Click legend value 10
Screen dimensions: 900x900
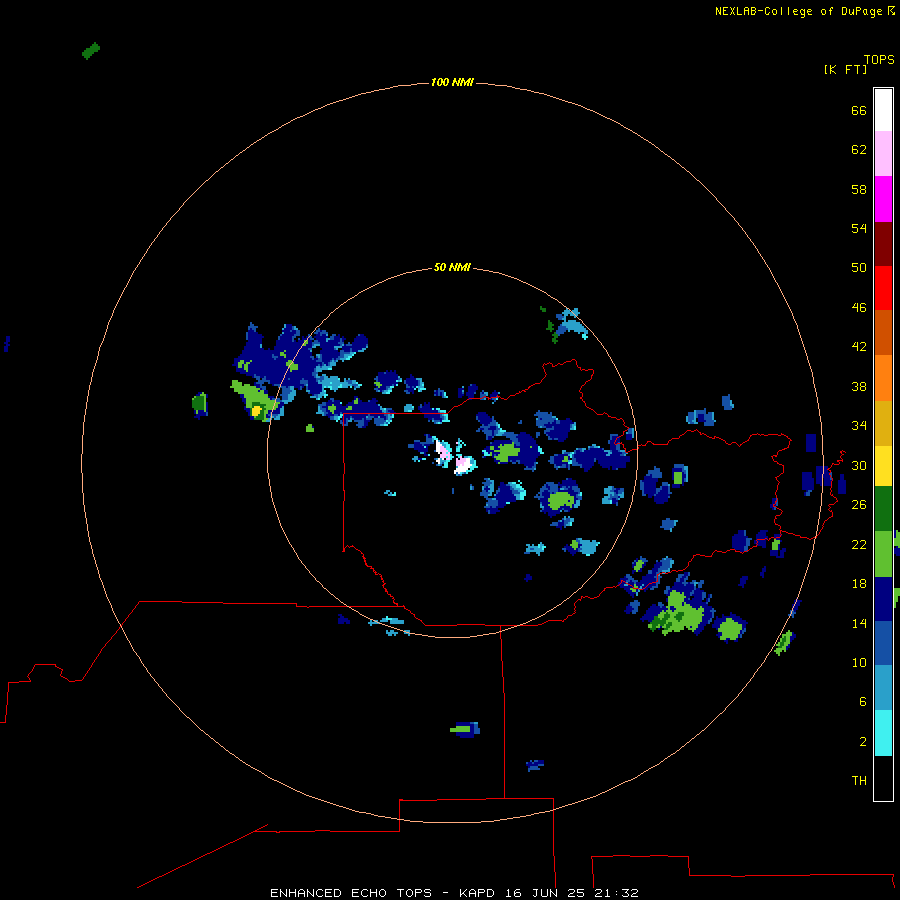(x=859, y=662)
